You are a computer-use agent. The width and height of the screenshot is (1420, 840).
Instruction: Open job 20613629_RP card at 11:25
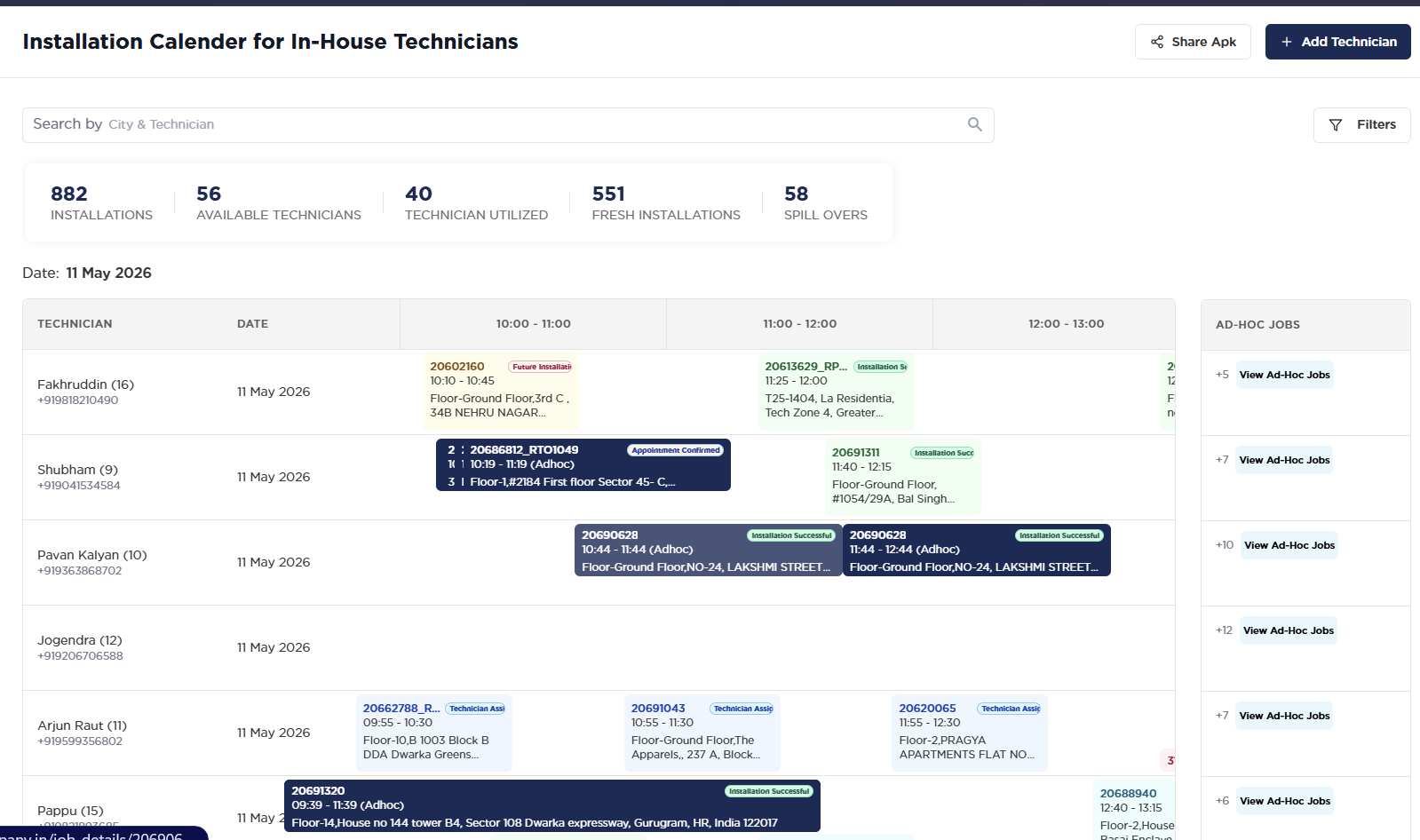[x=836, y=390]
